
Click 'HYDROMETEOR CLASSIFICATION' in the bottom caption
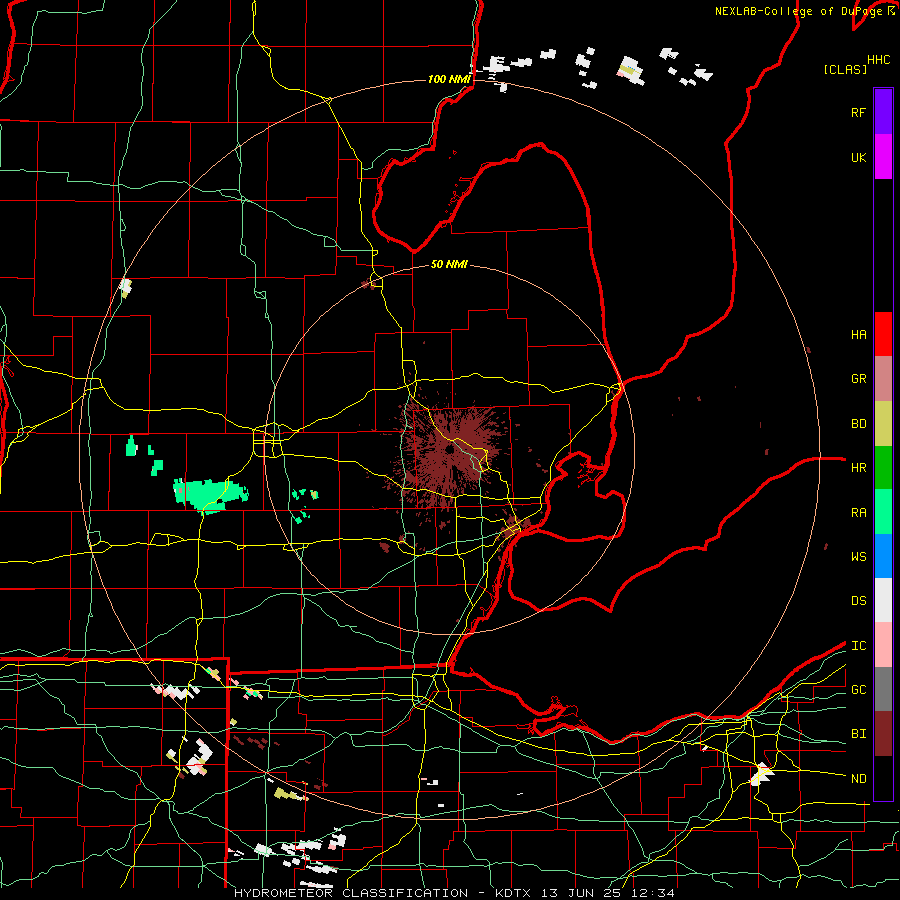coord(351,893)
